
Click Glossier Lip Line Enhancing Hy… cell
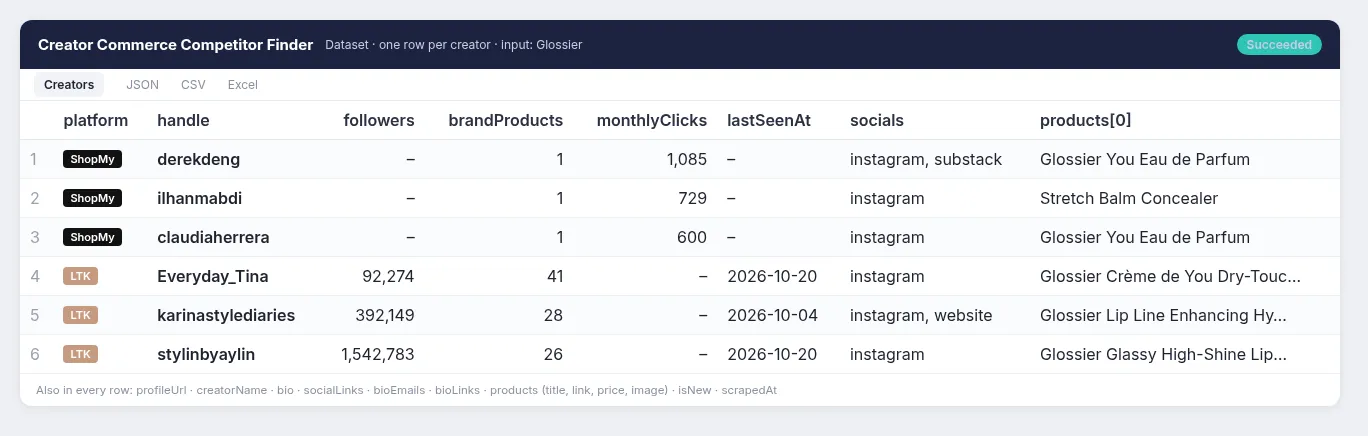point(1164,315)
